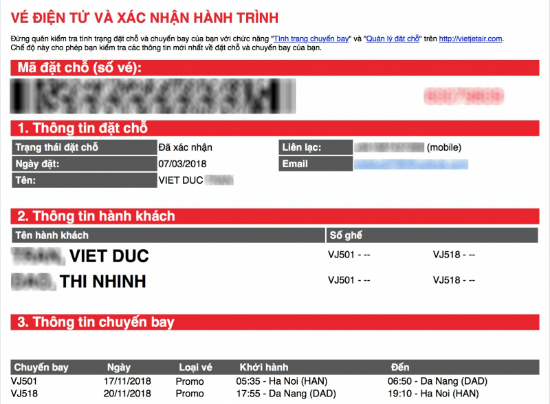Click the 'Liên lạc:' label
Viewport: 550px width, 404px height.
pos(316,147)
